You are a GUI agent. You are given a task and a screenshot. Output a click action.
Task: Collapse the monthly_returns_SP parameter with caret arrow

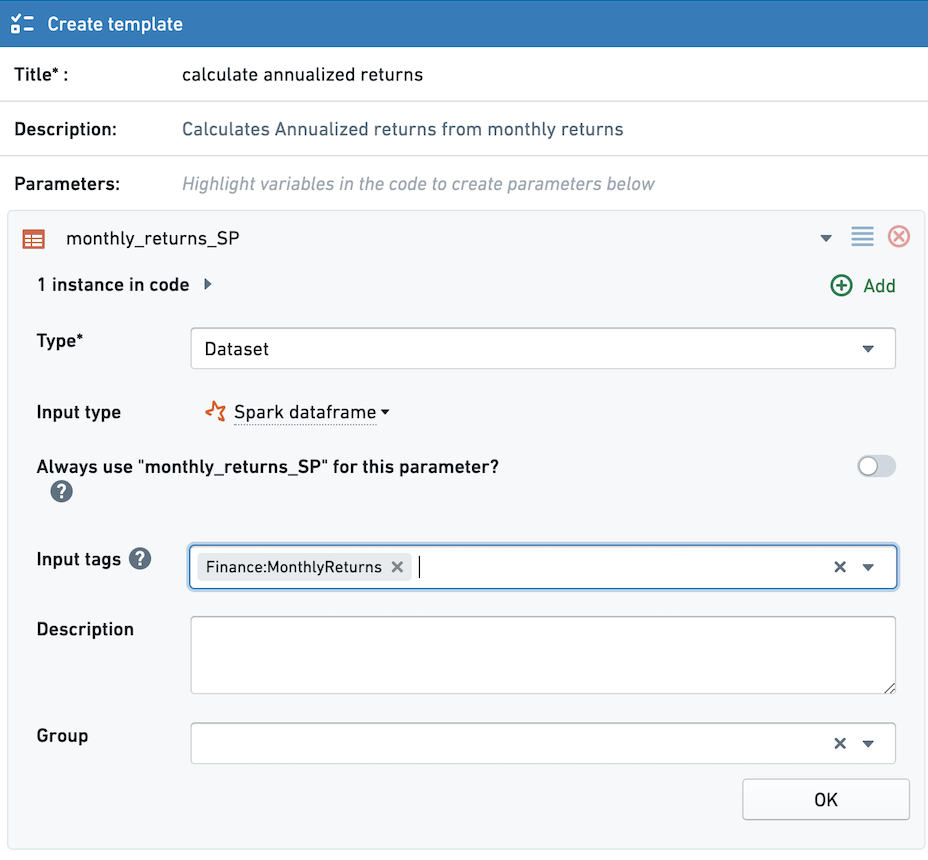(826, 239)
